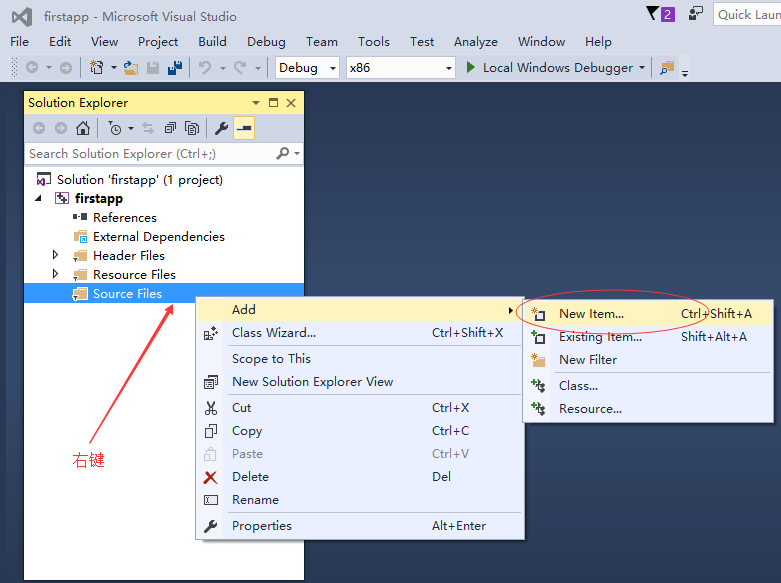Collapse the firstapp project node

click(x=40, y=199)
